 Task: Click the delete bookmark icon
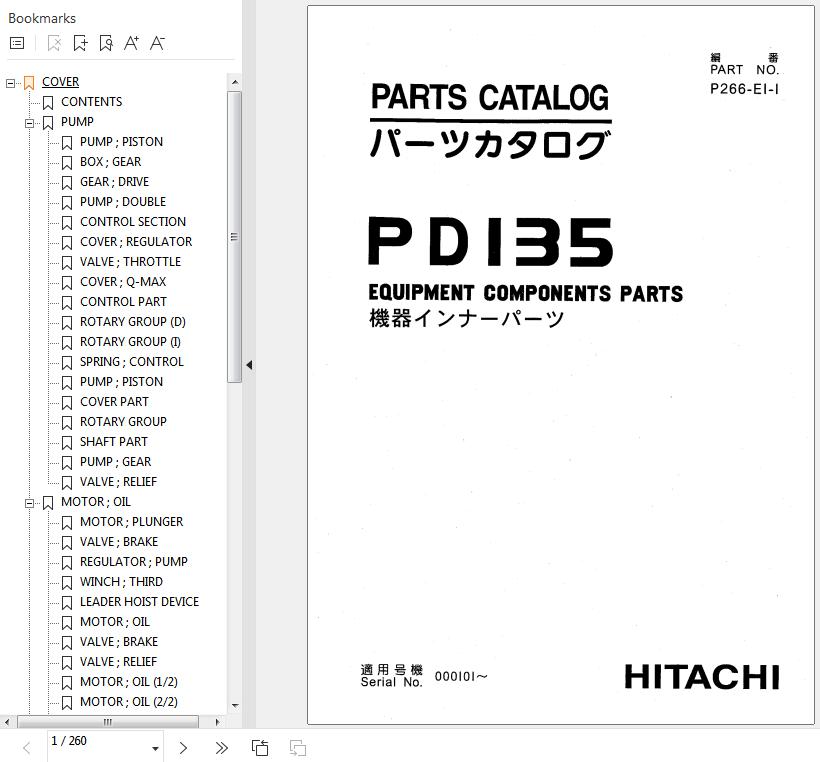pos(54,43)
